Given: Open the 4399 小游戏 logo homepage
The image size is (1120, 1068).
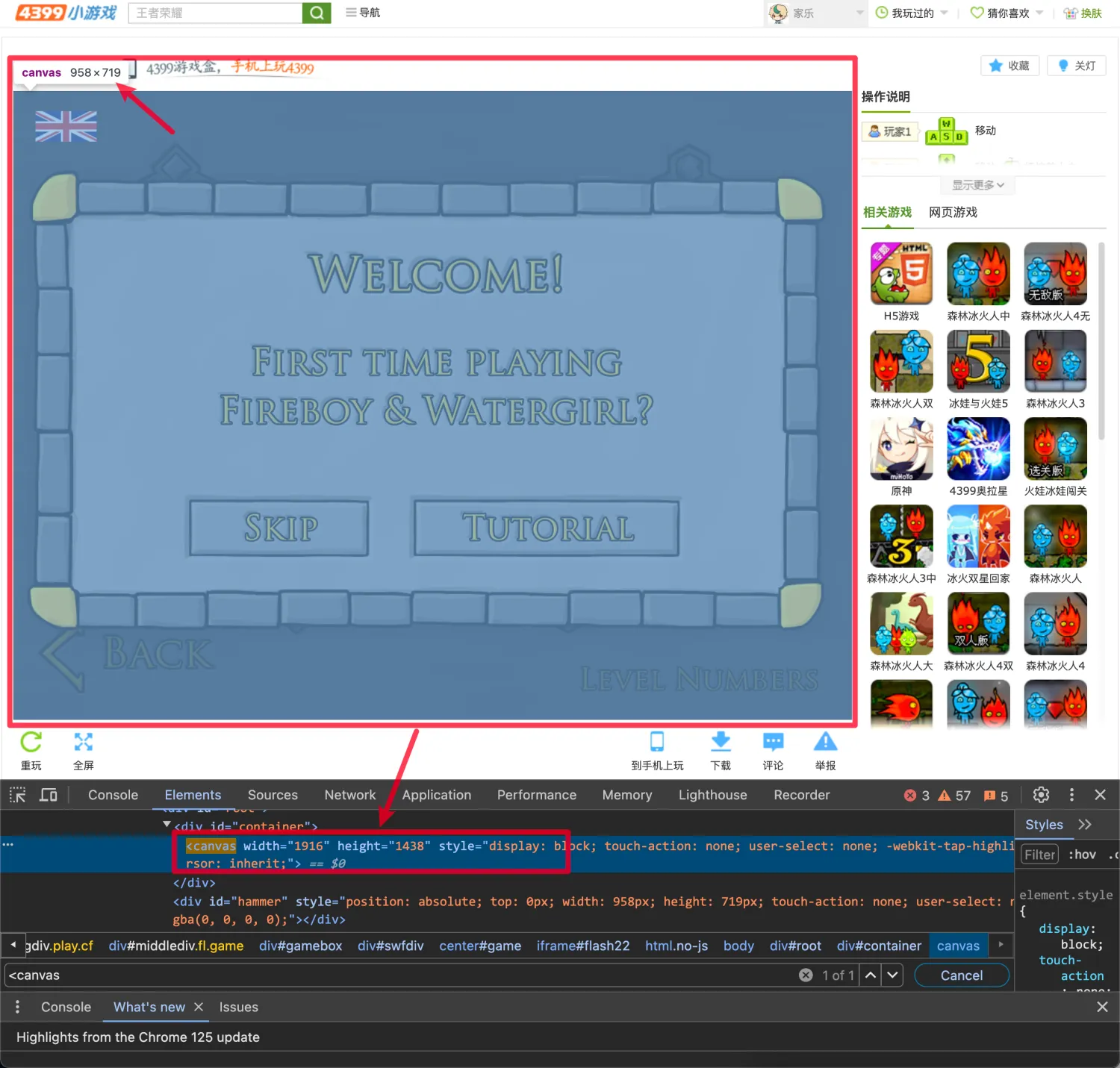Looking at the screenshot, I should tap(66, 13).
